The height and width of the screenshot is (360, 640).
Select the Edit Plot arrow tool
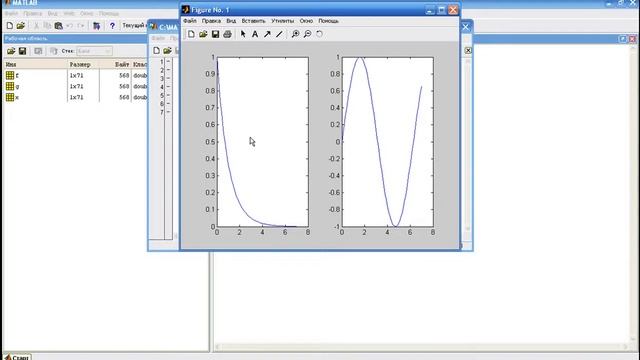[x=243, y=34]
